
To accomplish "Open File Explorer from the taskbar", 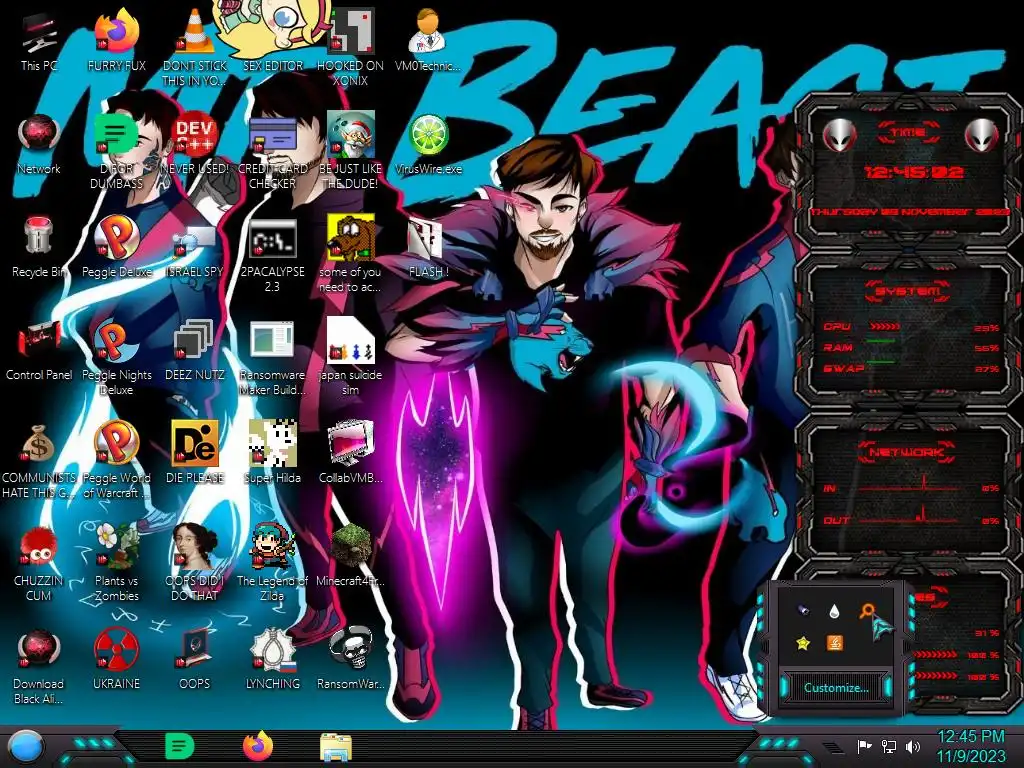I will click(x=336, y=748).
